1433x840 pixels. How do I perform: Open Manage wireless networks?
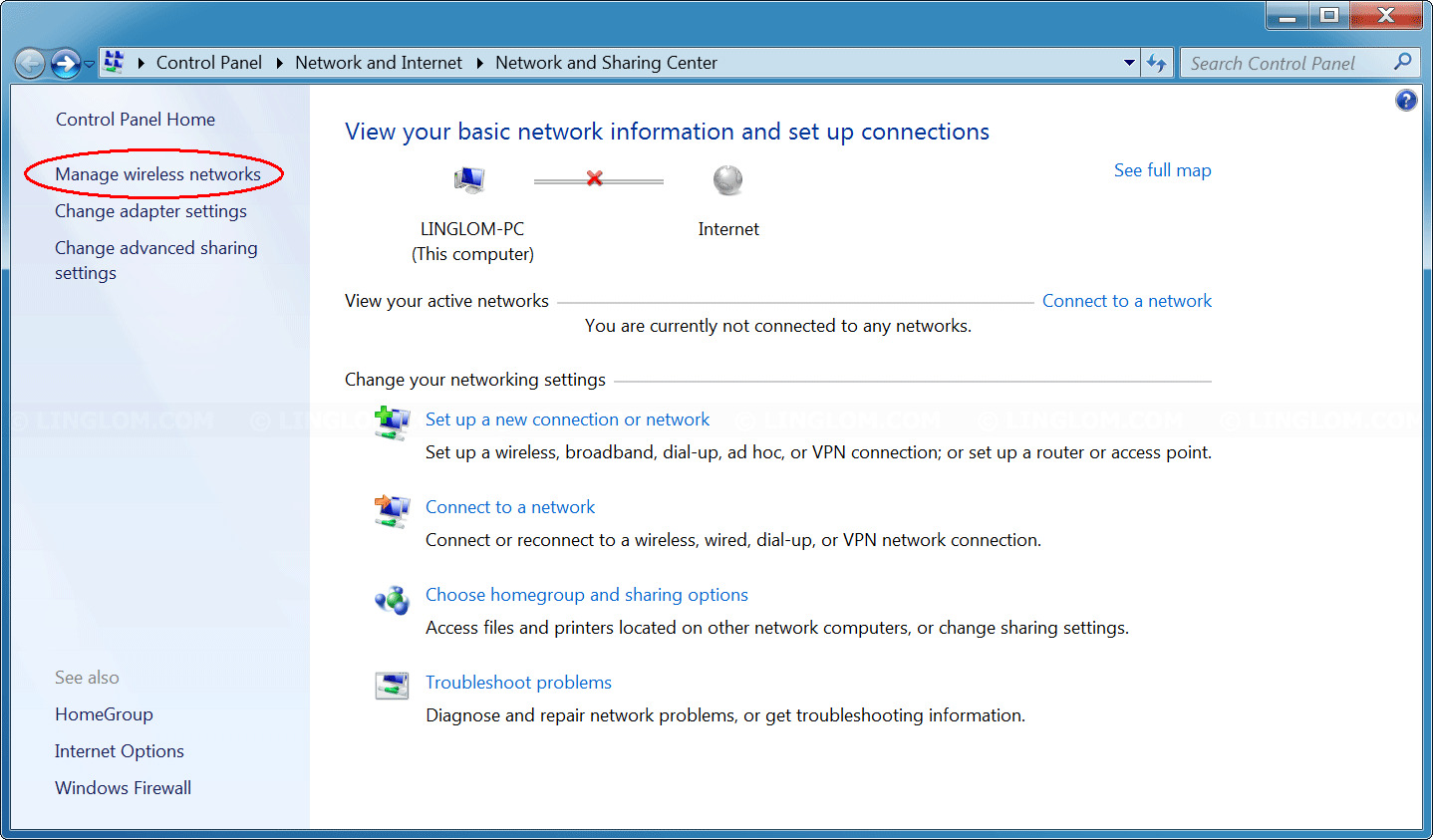157,174
